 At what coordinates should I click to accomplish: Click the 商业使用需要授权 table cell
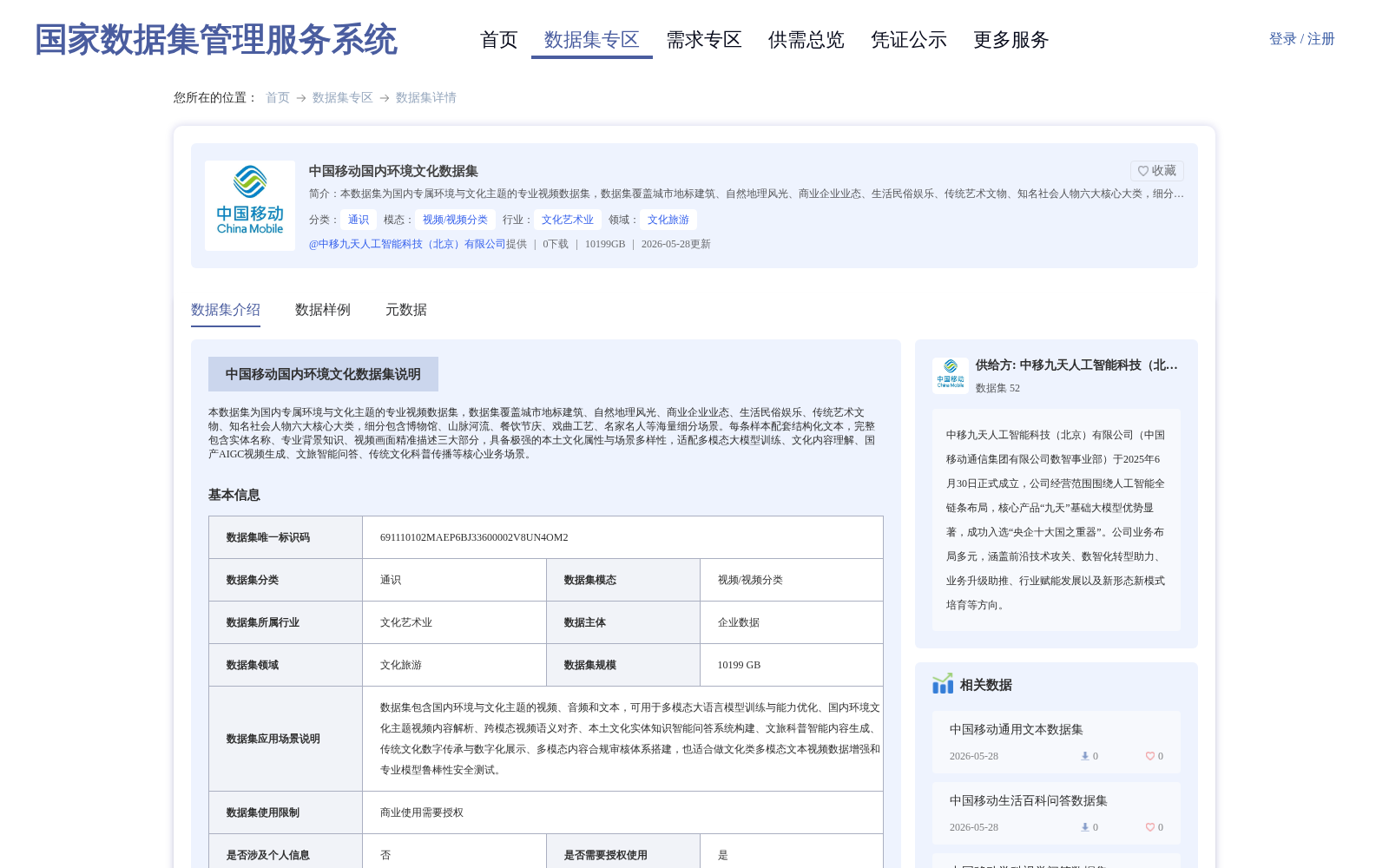tap(622, 812)
